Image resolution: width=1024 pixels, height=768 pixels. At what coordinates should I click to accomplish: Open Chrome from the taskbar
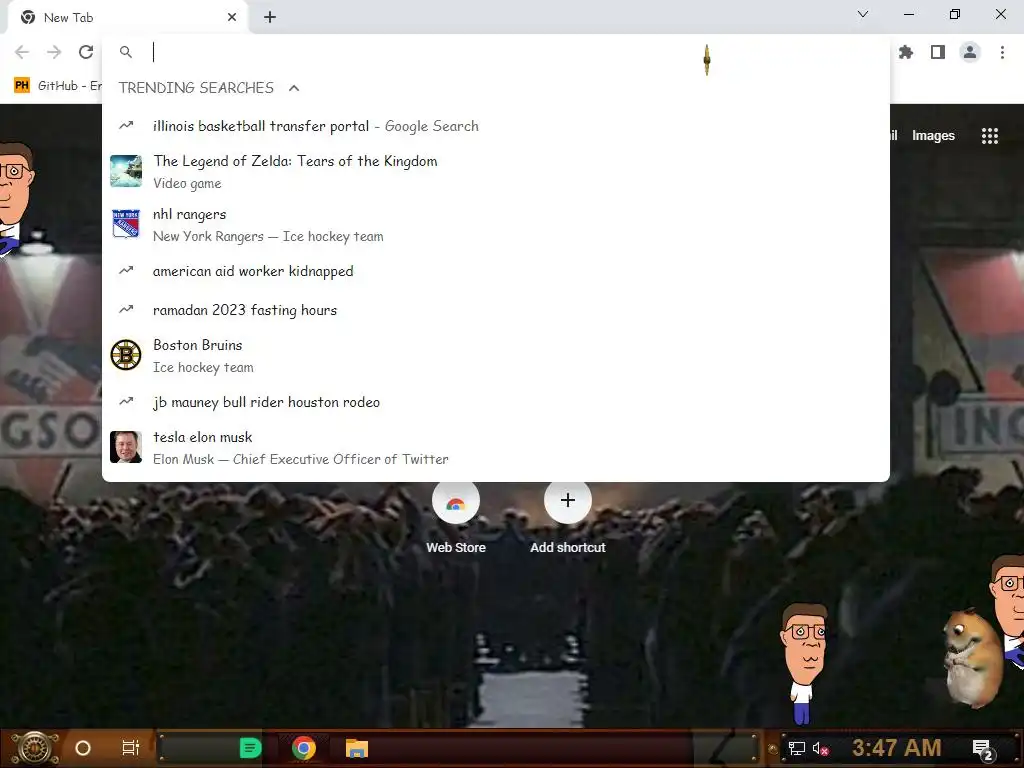tap(304, 748)
